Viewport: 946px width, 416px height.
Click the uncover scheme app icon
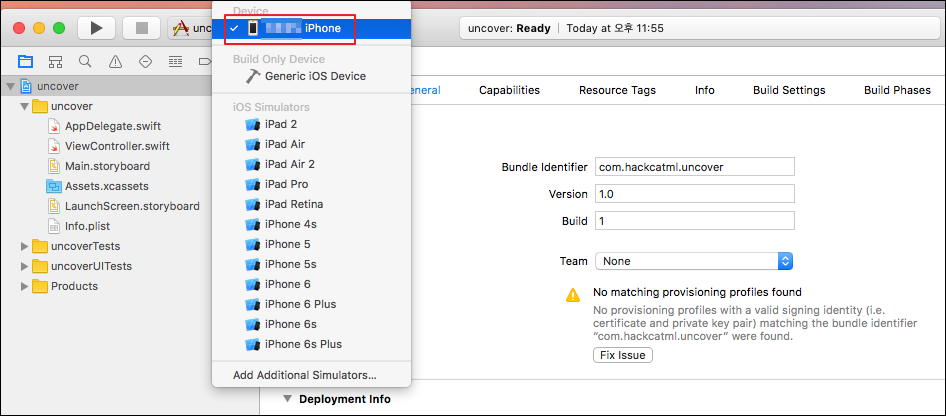click(x=180, y=28)
